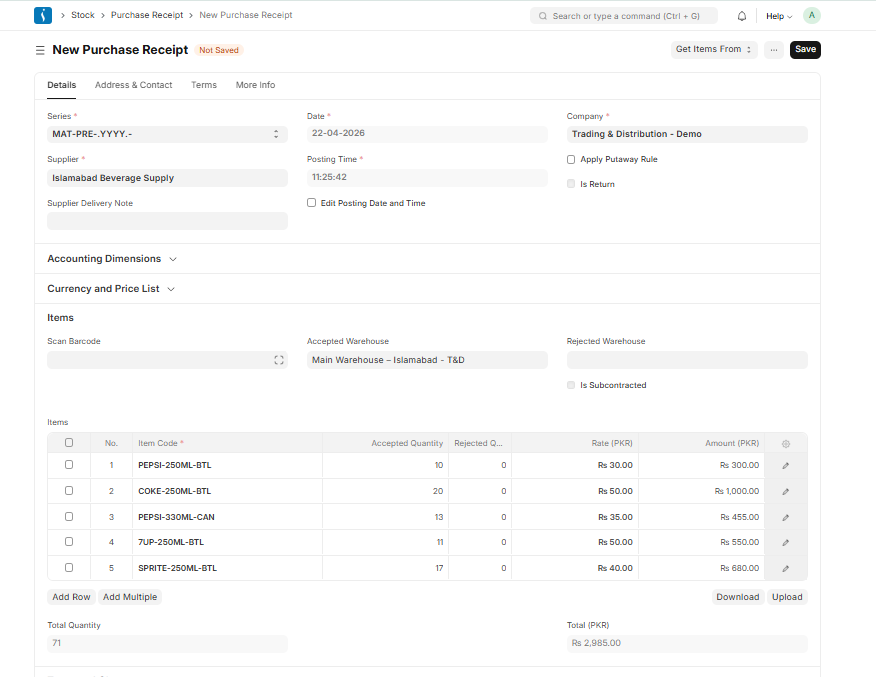This screenshot has height=677, width=876.
Task: Select all item rows via header checkbox
Action: pos(68,443)
